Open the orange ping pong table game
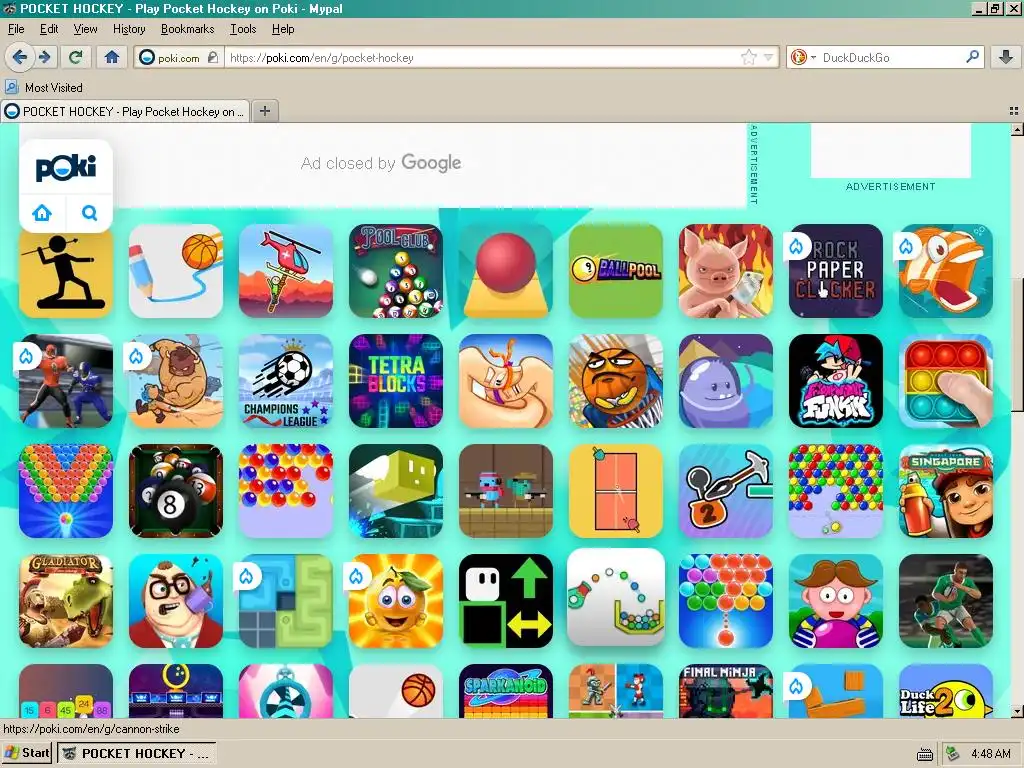Image resolution: width=1024 pixels, height=768 pixels. pos(616,491)
